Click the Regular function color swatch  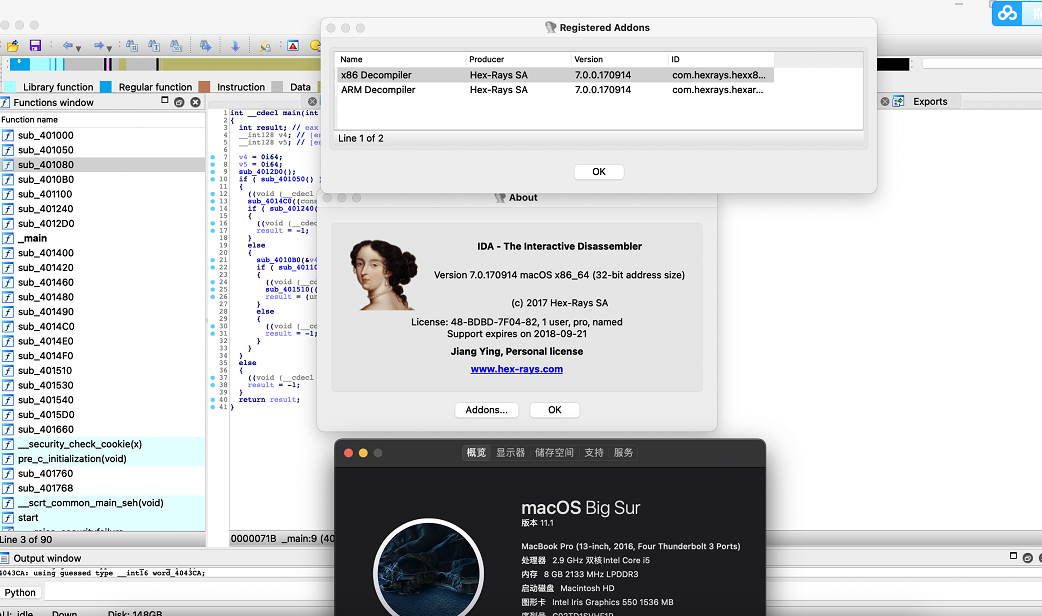[106, 87]
